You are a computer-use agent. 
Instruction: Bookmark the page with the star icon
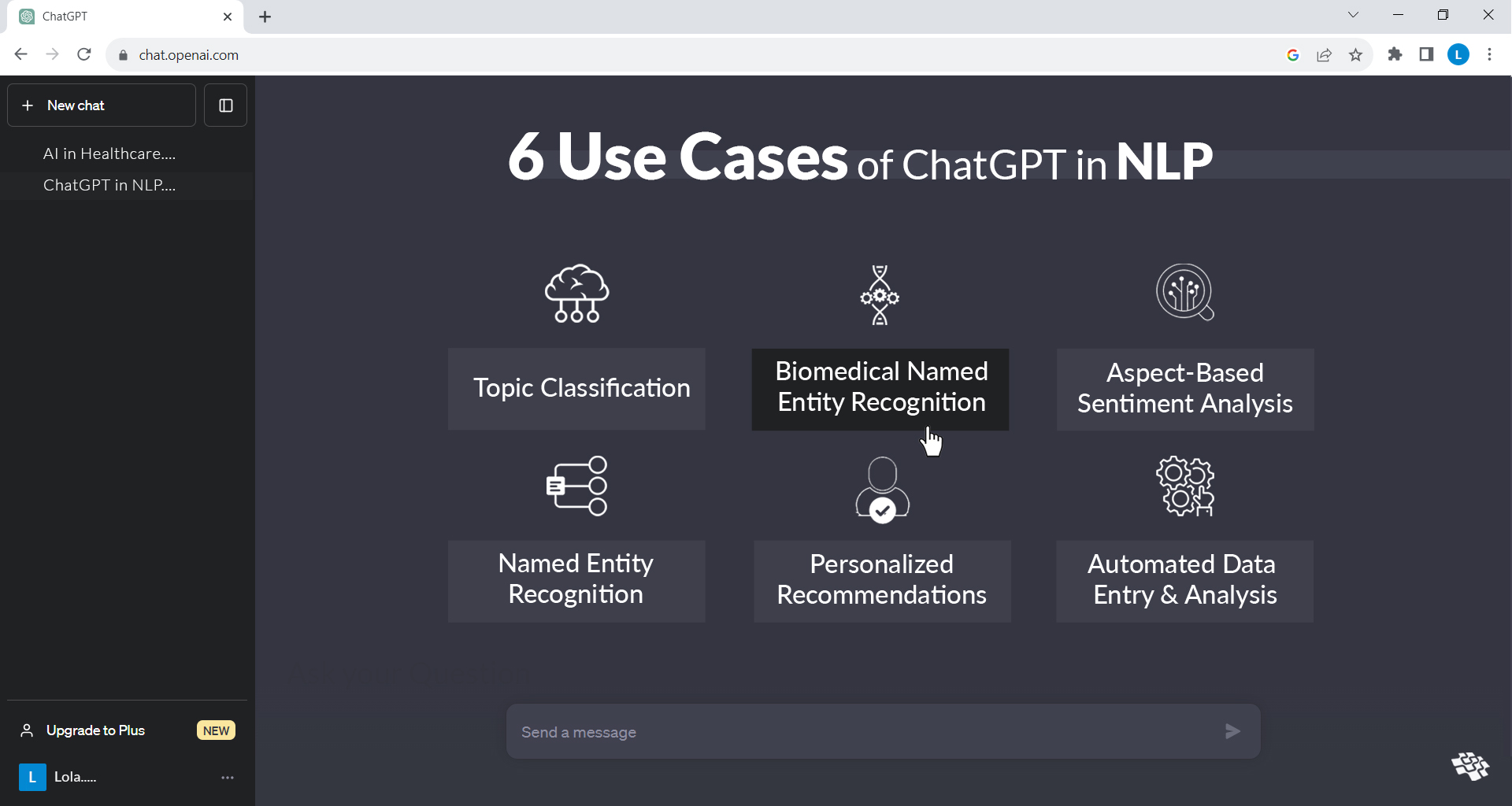1355,54
